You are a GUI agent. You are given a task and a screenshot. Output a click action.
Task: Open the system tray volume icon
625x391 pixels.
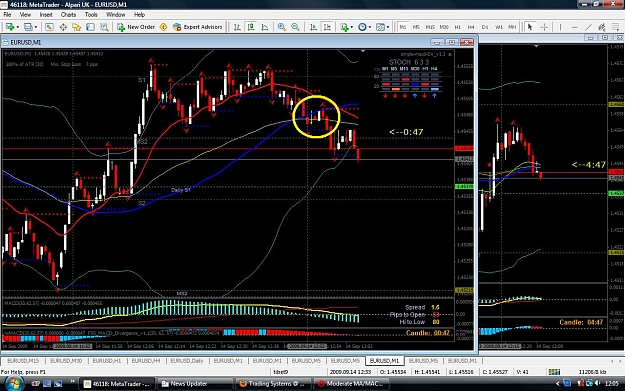597,383
